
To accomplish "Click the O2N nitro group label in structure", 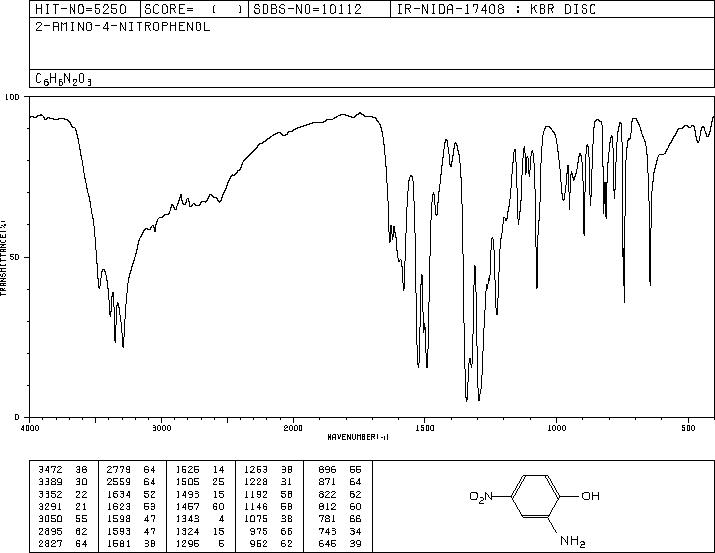I will [481, 496].
